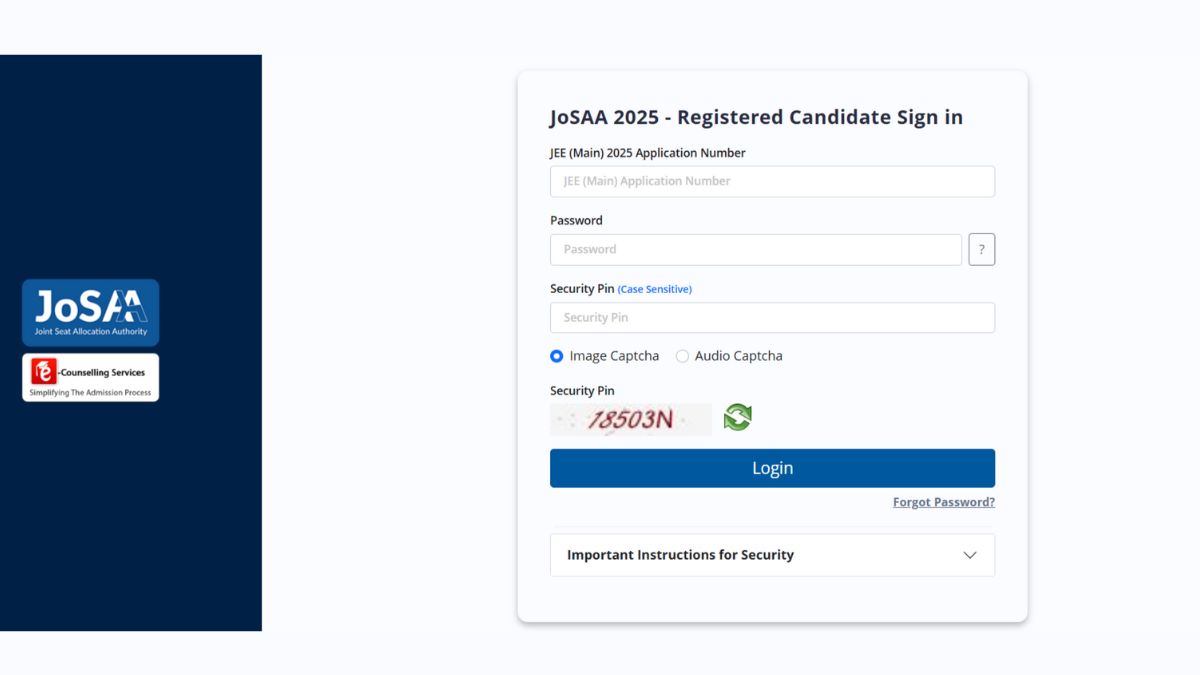Select the Image Captcha radio option
The width and height of the screenshot is (1200, 675).
tap(557, 356)
